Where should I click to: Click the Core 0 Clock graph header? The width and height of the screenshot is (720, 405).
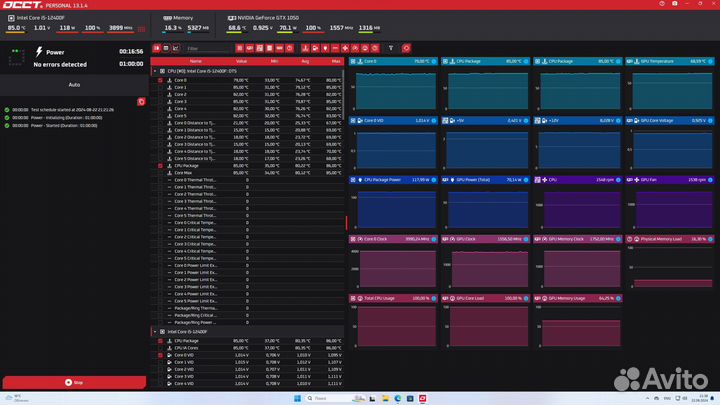click(393, 239)
